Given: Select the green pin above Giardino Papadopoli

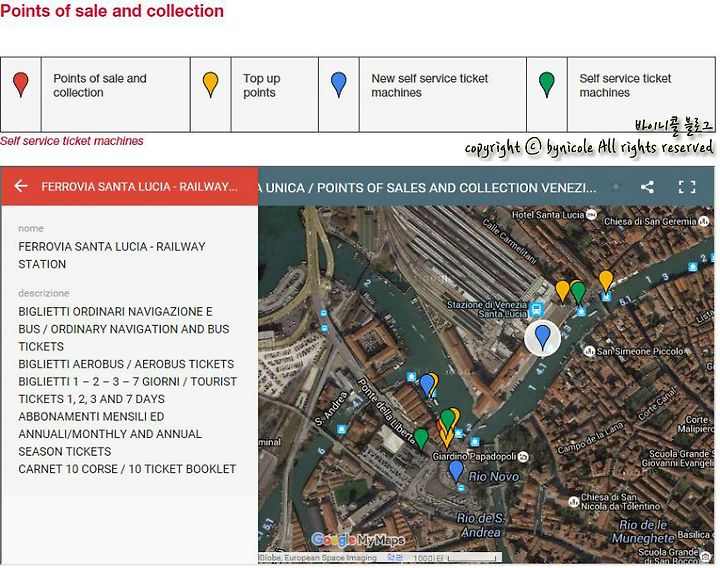Looking at the screenshot, I should click(447, 420).
